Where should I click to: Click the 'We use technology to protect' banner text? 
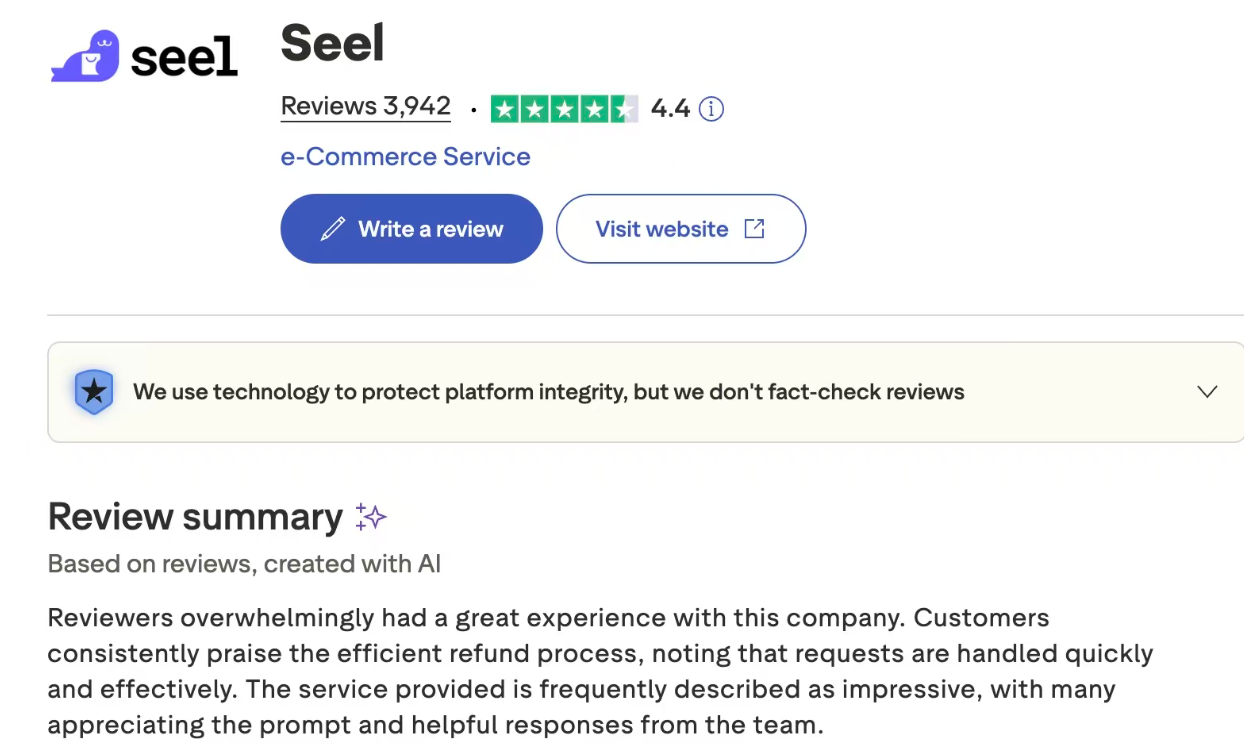pos(548,392)
